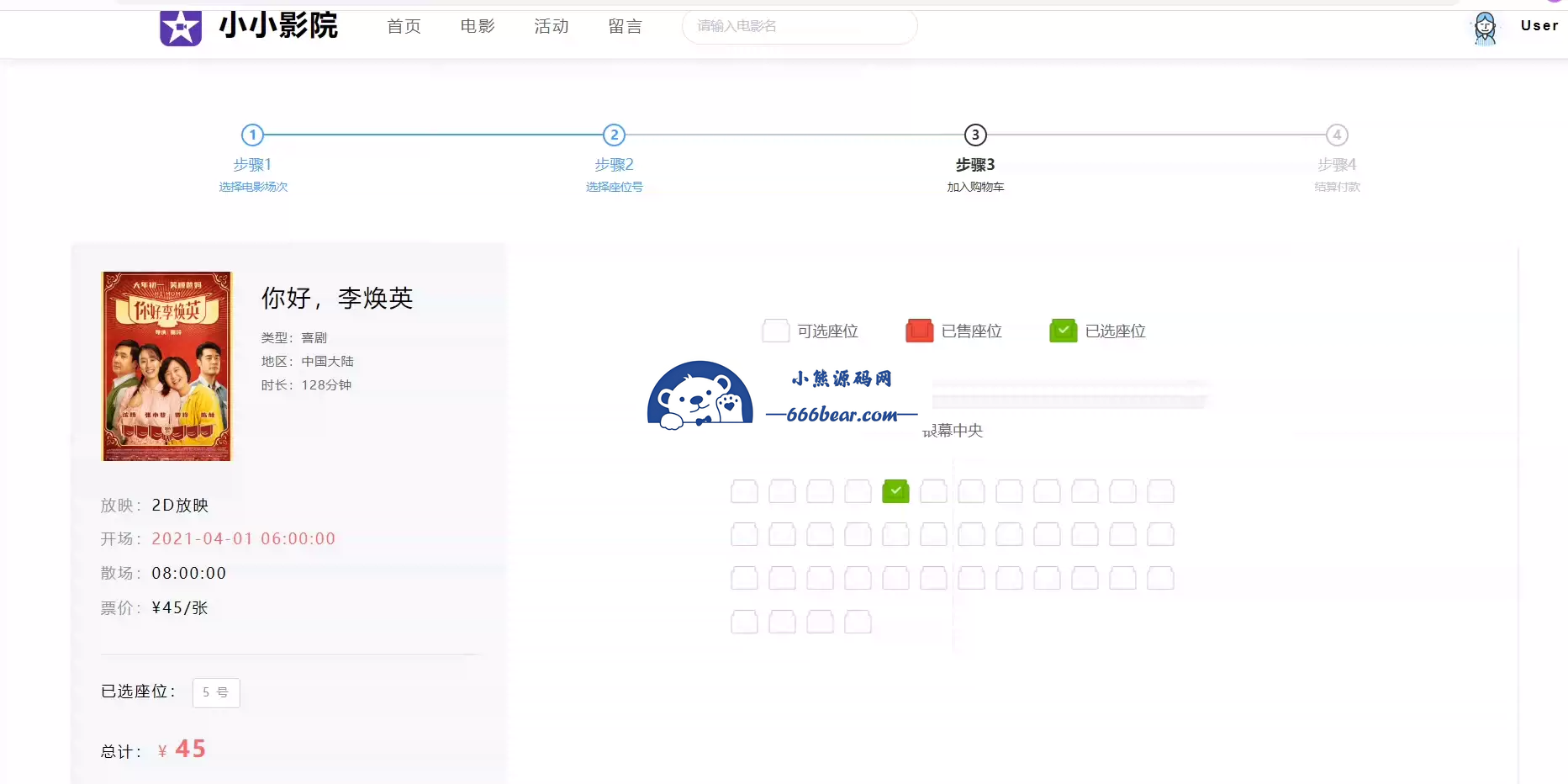1568x784 pixels.
Task: Jump to step 1 circle 选择电影场次
Action: point(252,135)
